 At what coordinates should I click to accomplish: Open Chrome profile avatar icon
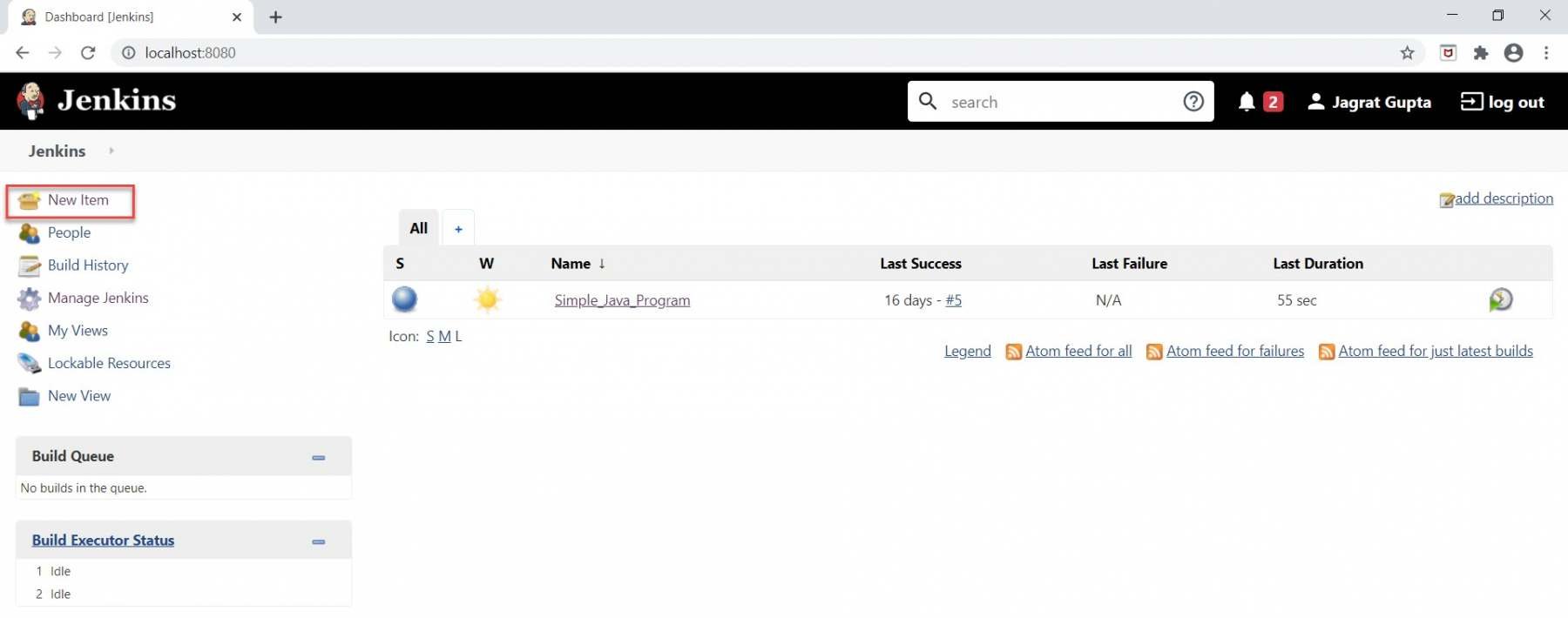(1514, 53)
